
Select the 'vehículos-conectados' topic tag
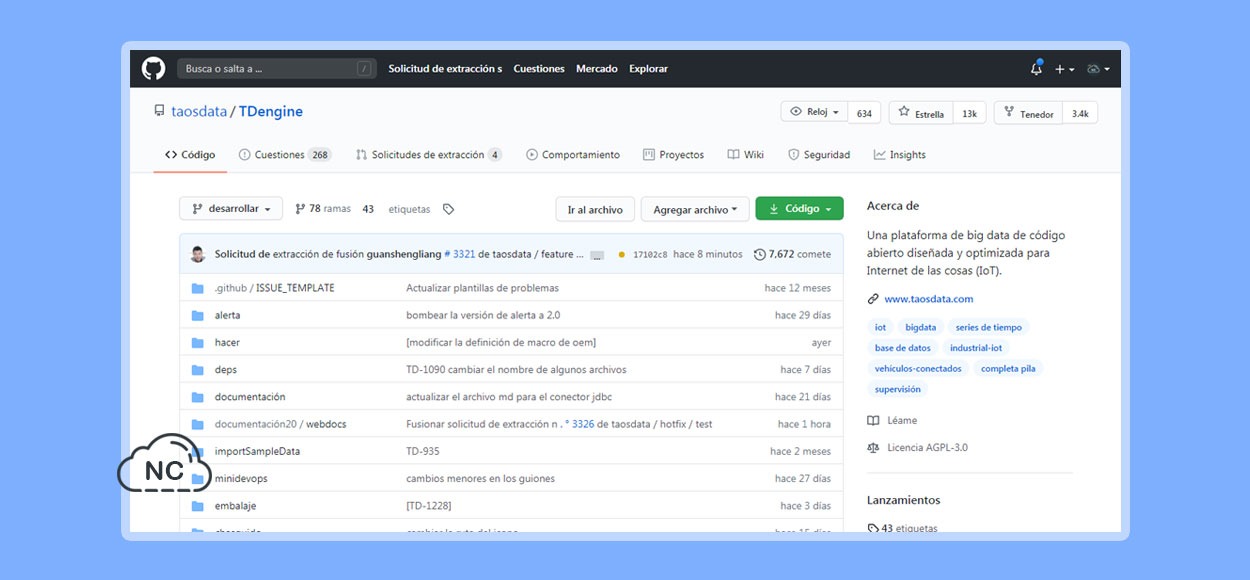[x=918, y=368]
